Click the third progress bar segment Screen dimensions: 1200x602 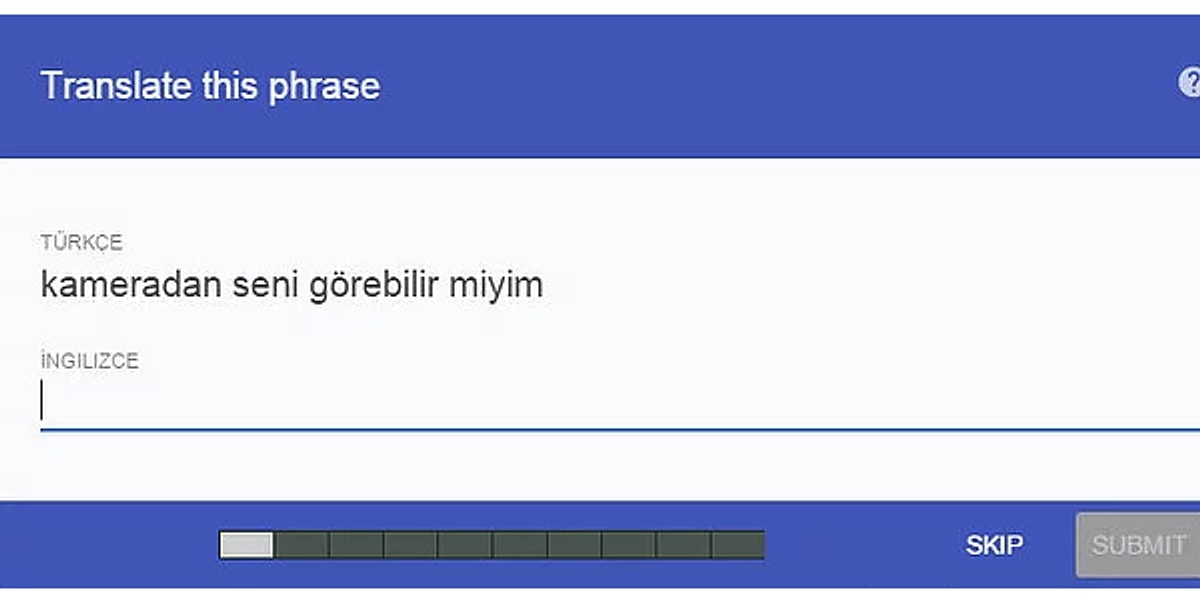(356, 545)
